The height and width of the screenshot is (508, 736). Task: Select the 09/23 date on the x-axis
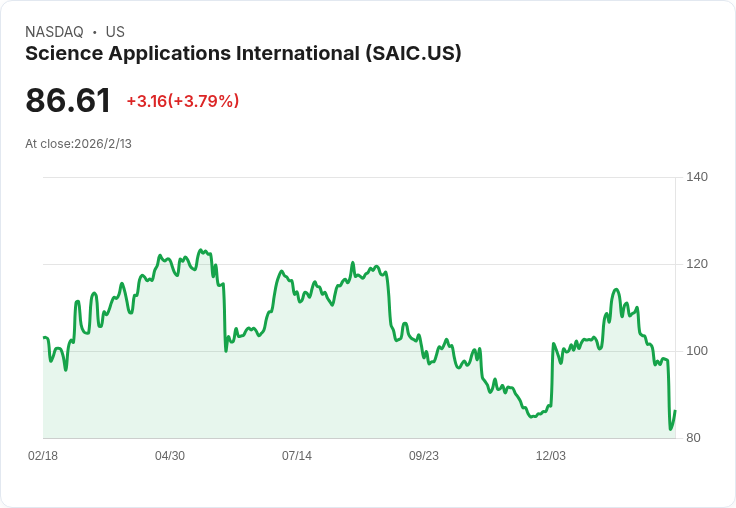(424, 456)
